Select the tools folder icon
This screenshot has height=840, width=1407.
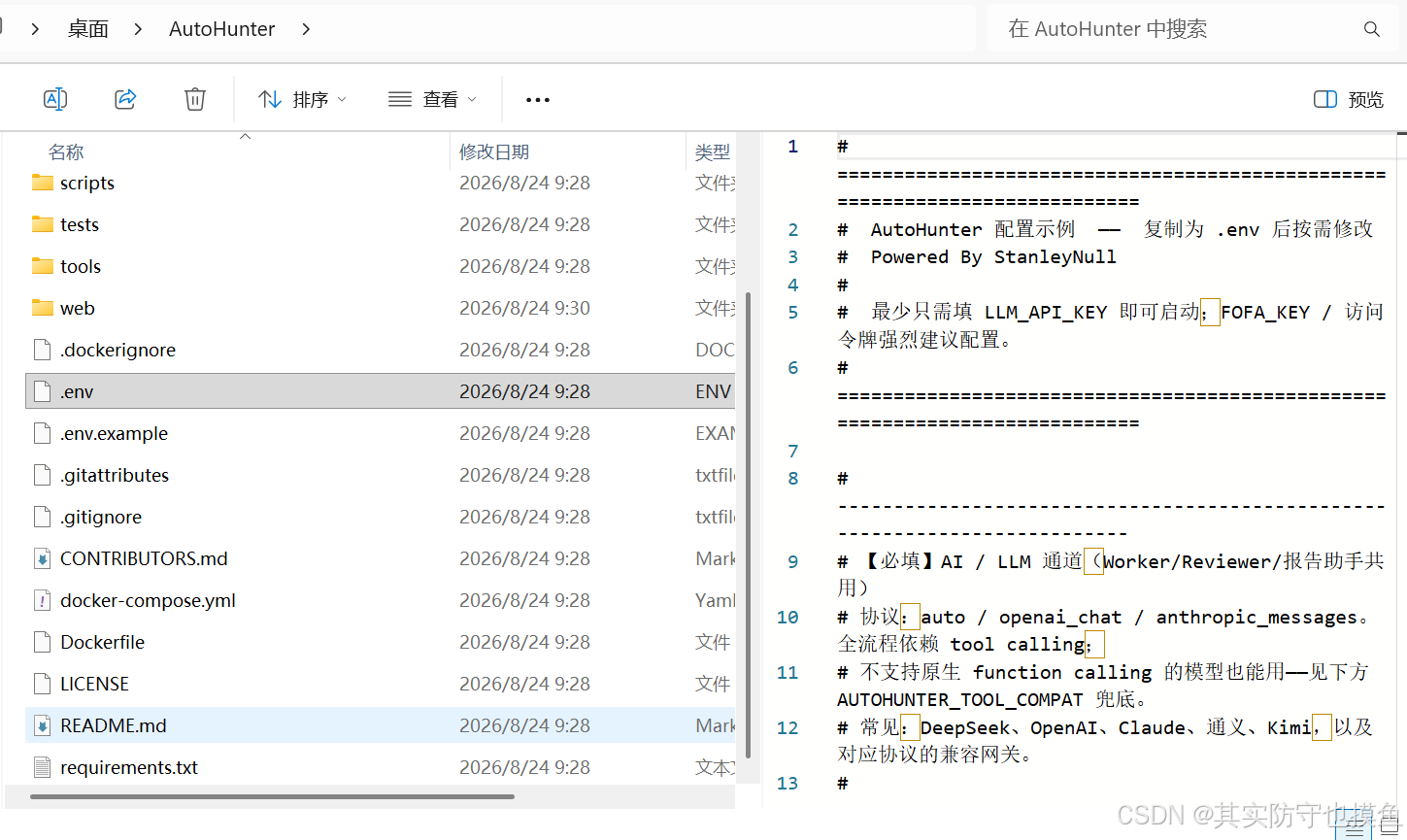(x=43, y=266)
